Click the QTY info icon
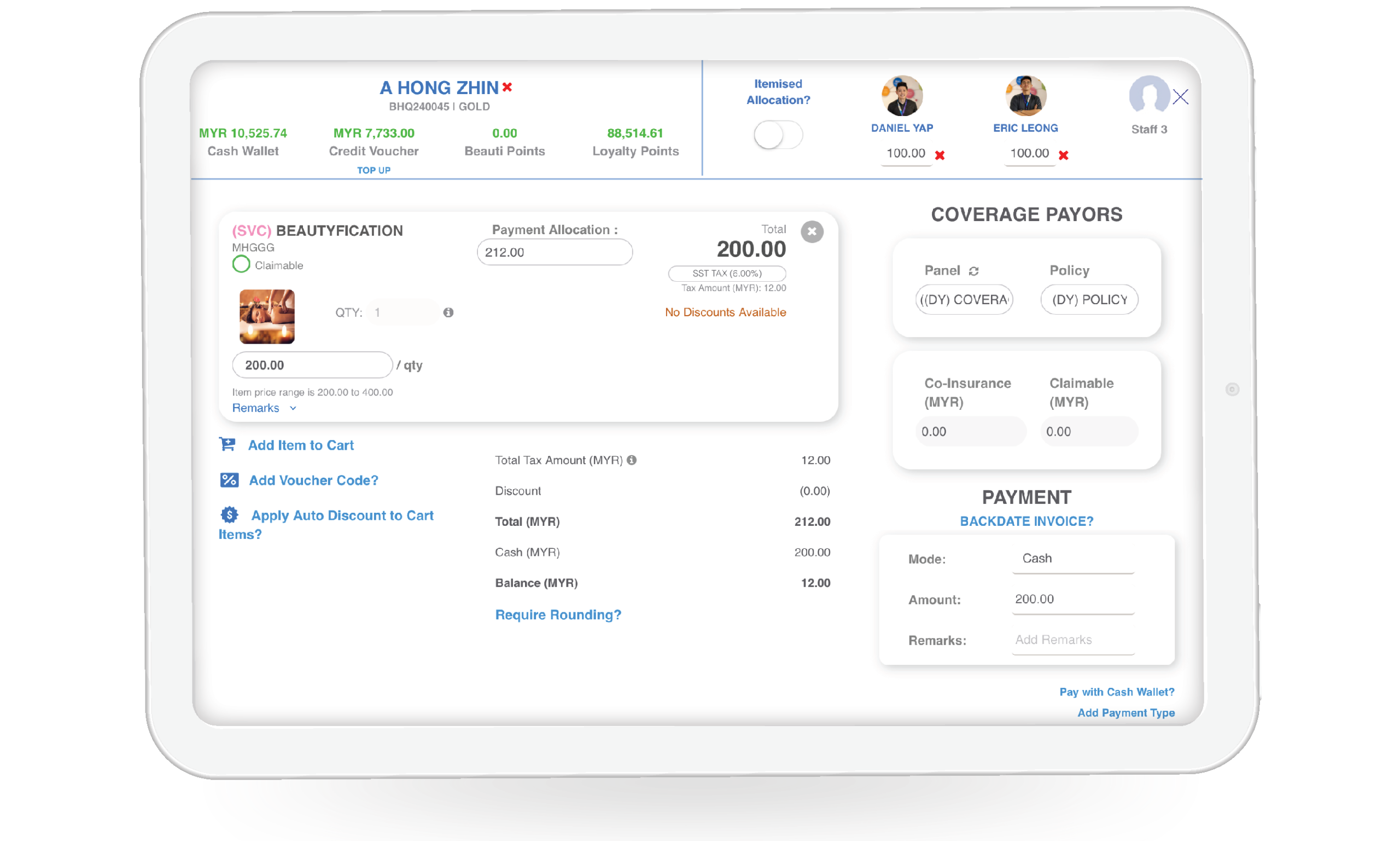 coord(448,312)
